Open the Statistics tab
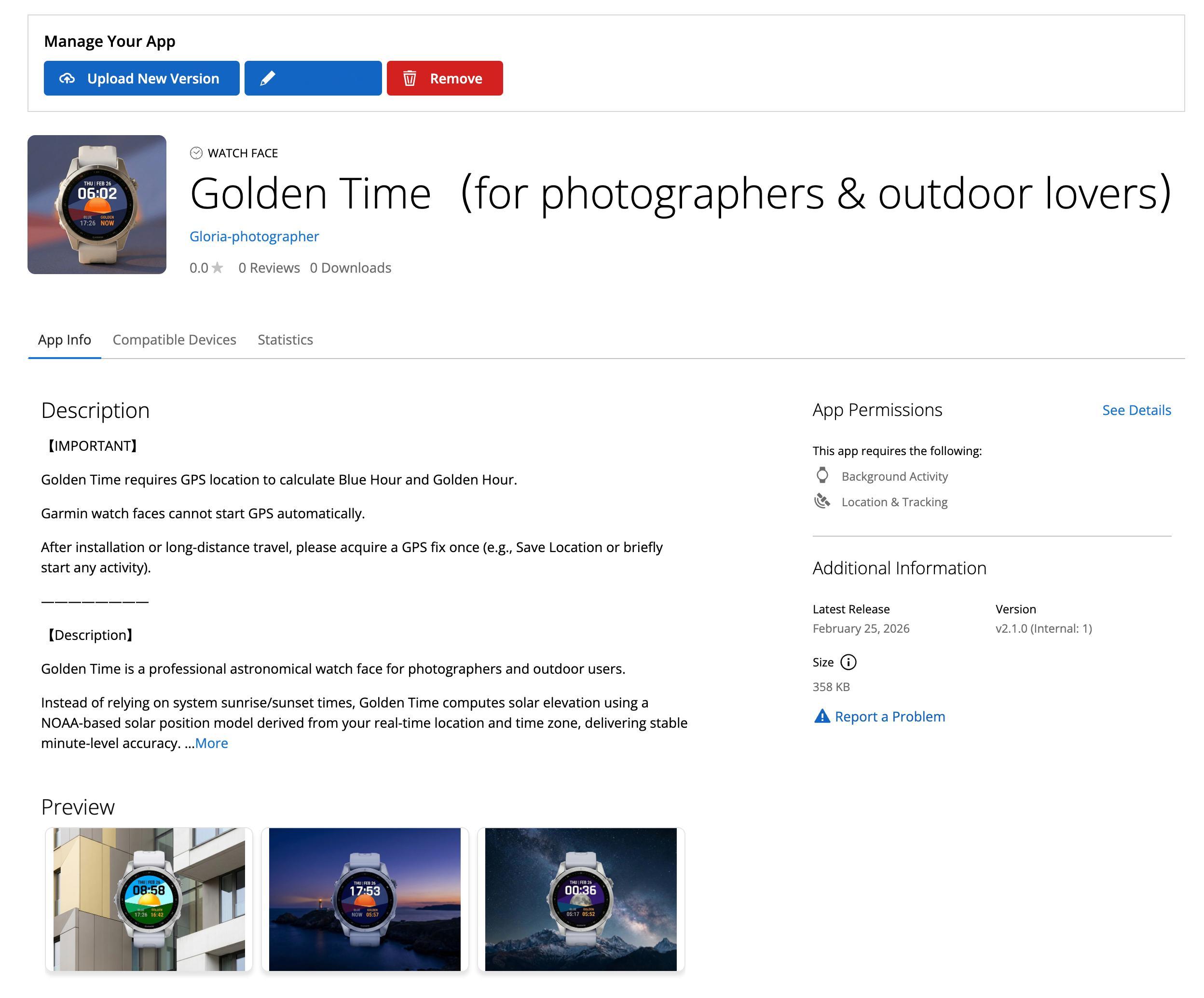 (285, 340)
